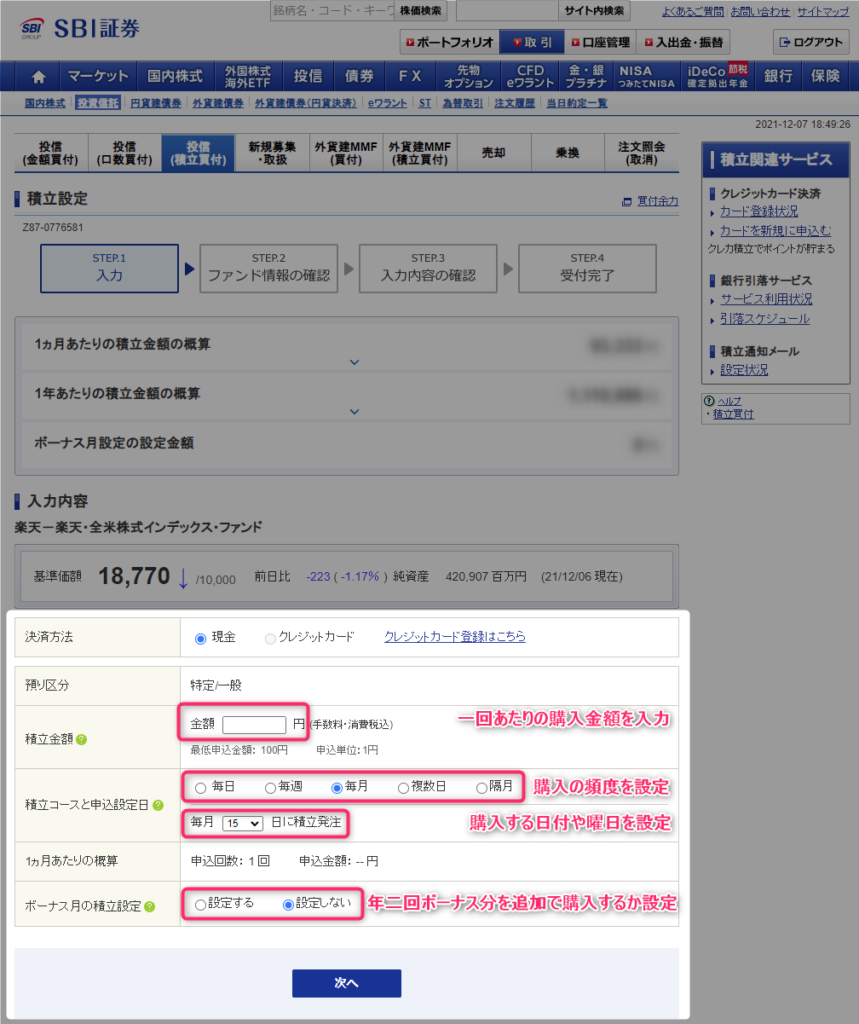Go to the home icon in navigation bar
Screen dimensions: 859x1024
click(39, 76)
